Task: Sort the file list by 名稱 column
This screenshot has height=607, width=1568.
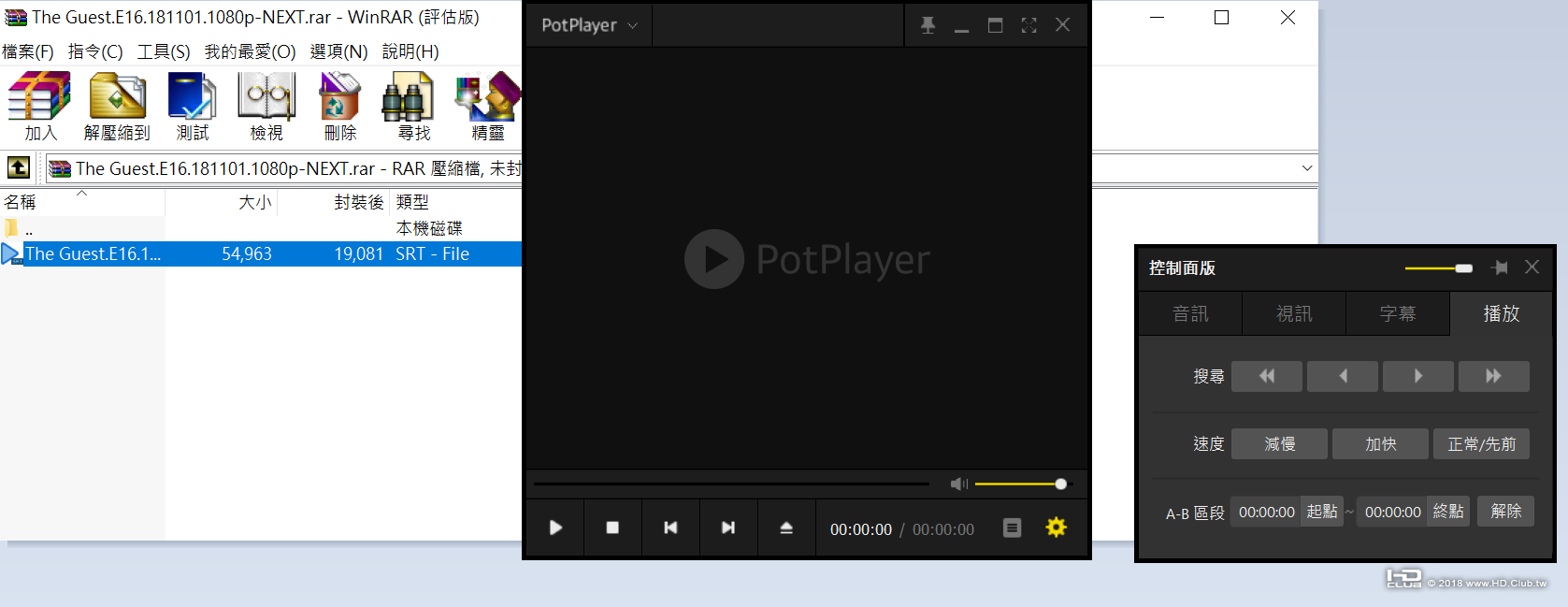Action: point(82,202)
